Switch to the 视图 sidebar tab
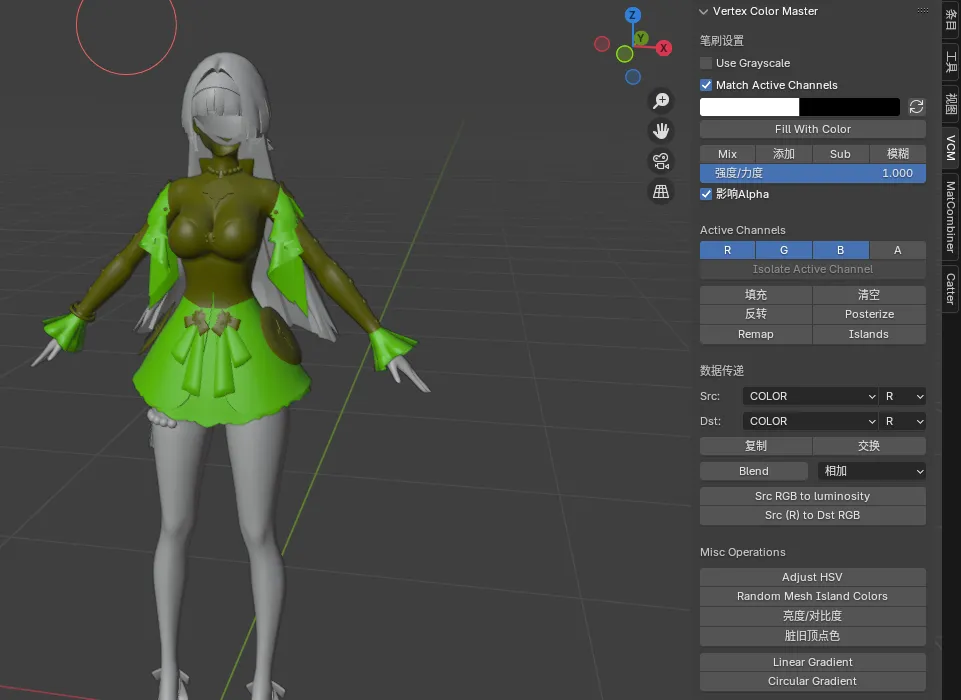 coord(951,104)
